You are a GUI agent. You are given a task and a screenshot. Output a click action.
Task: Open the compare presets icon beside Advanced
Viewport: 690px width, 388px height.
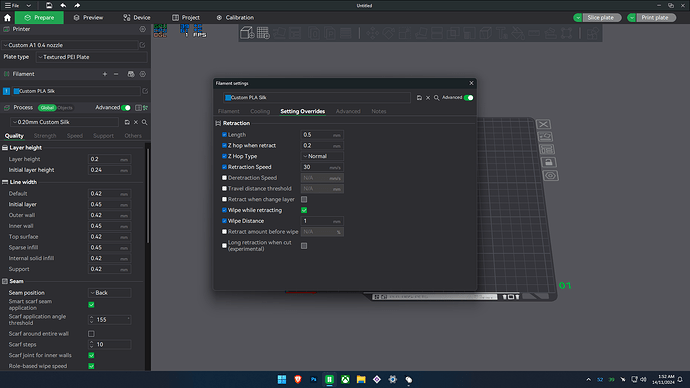[x=138, y=107]
